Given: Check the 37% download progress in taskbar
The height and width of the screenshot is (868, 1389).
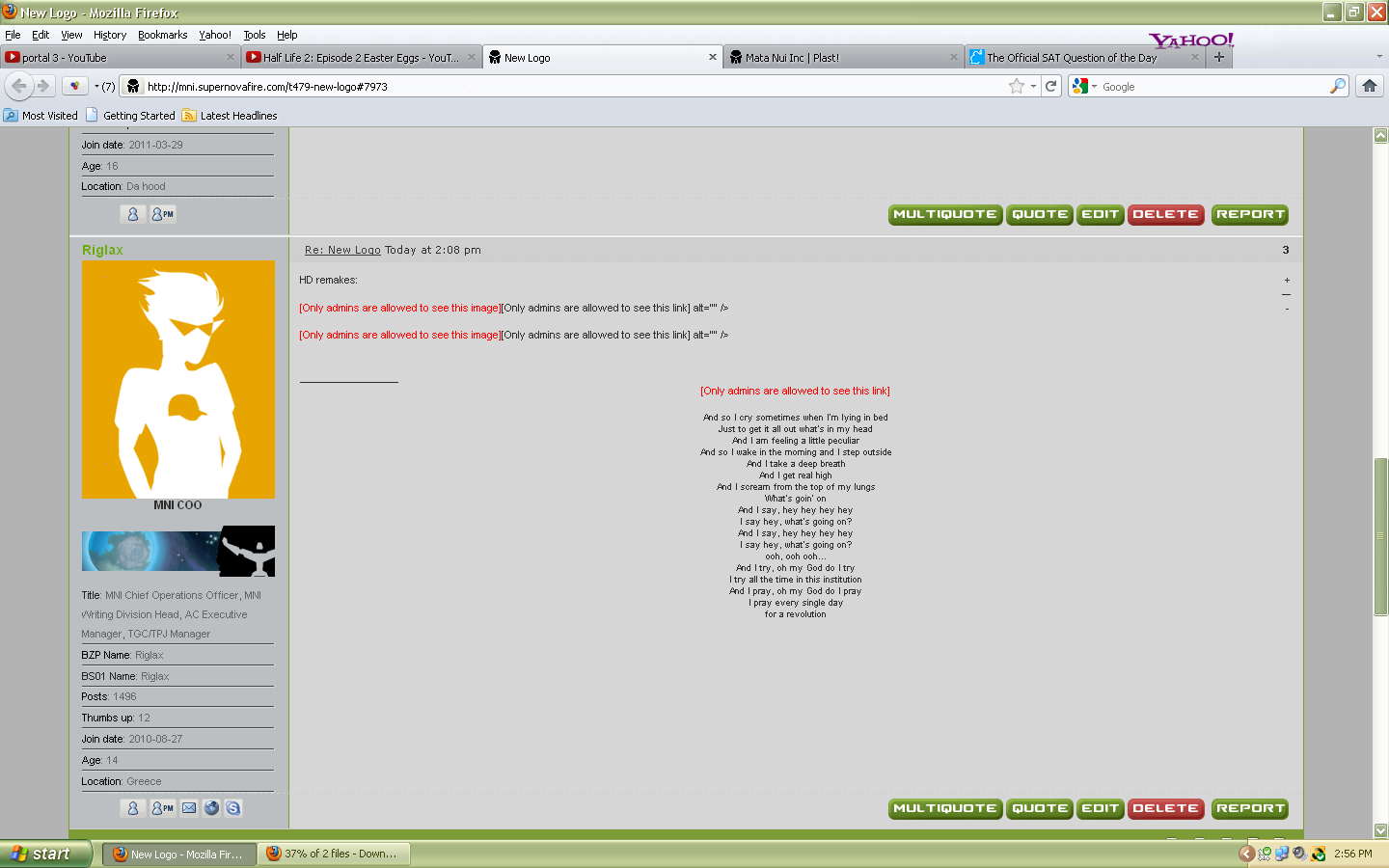Looking at the screenshot, I should [333, 854].
